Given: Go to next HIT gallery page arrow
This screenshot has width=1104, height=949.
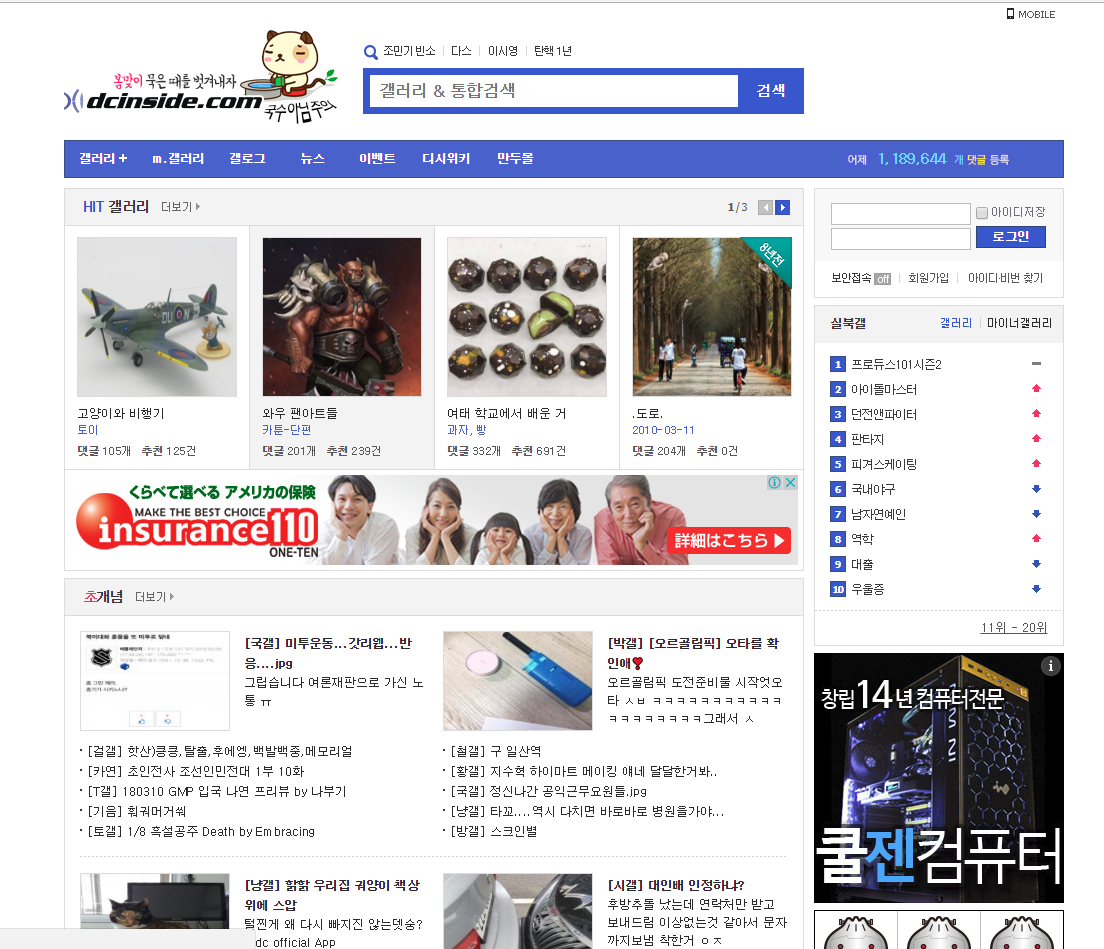Looking at the screenshot, I should point(783,208).
